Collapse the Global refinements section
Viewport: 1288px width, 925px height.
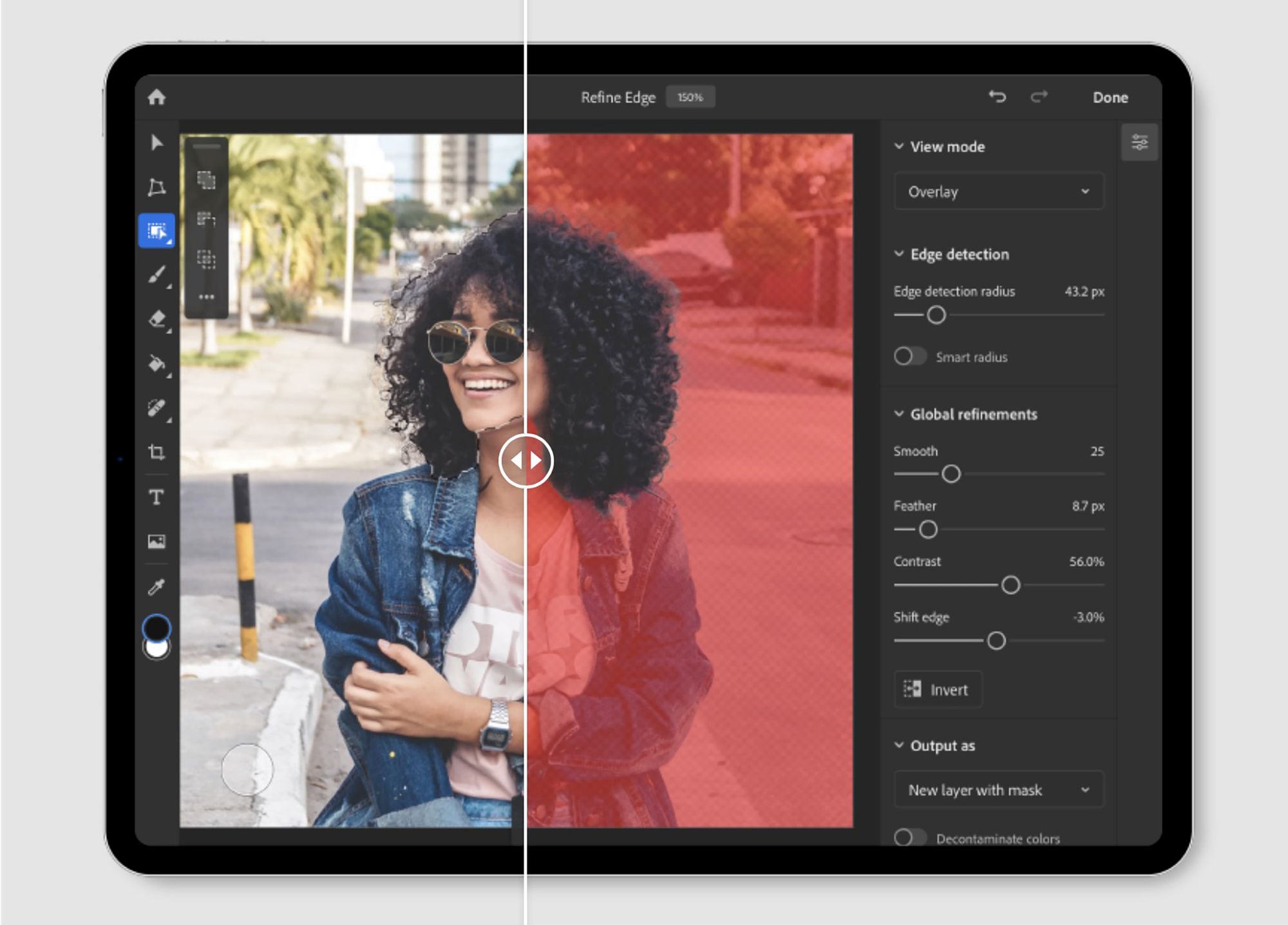[x=899, y=414]
